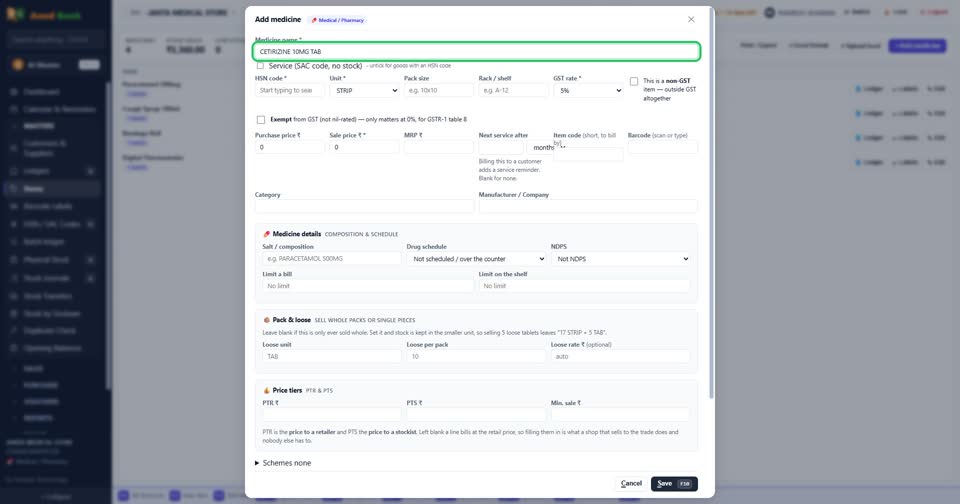Screen dimensions: 960x504
Task: Click the HSN code search field
Action: [290, 90]
